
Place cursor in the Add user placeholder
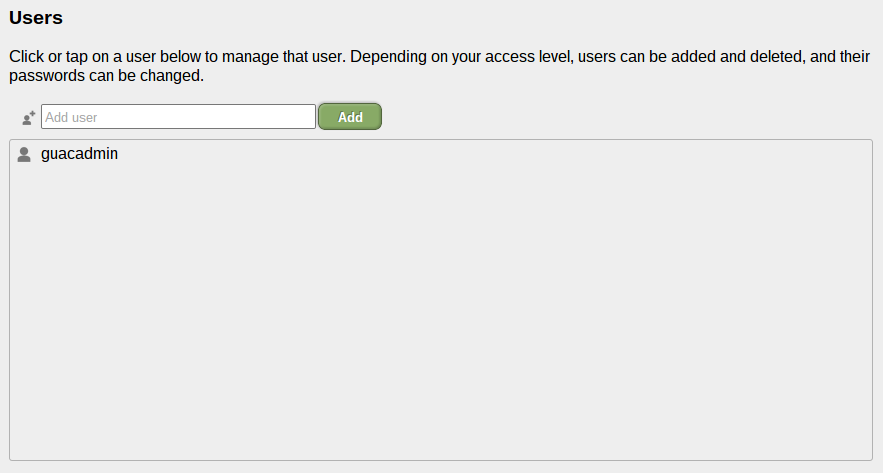pos(72,117)
